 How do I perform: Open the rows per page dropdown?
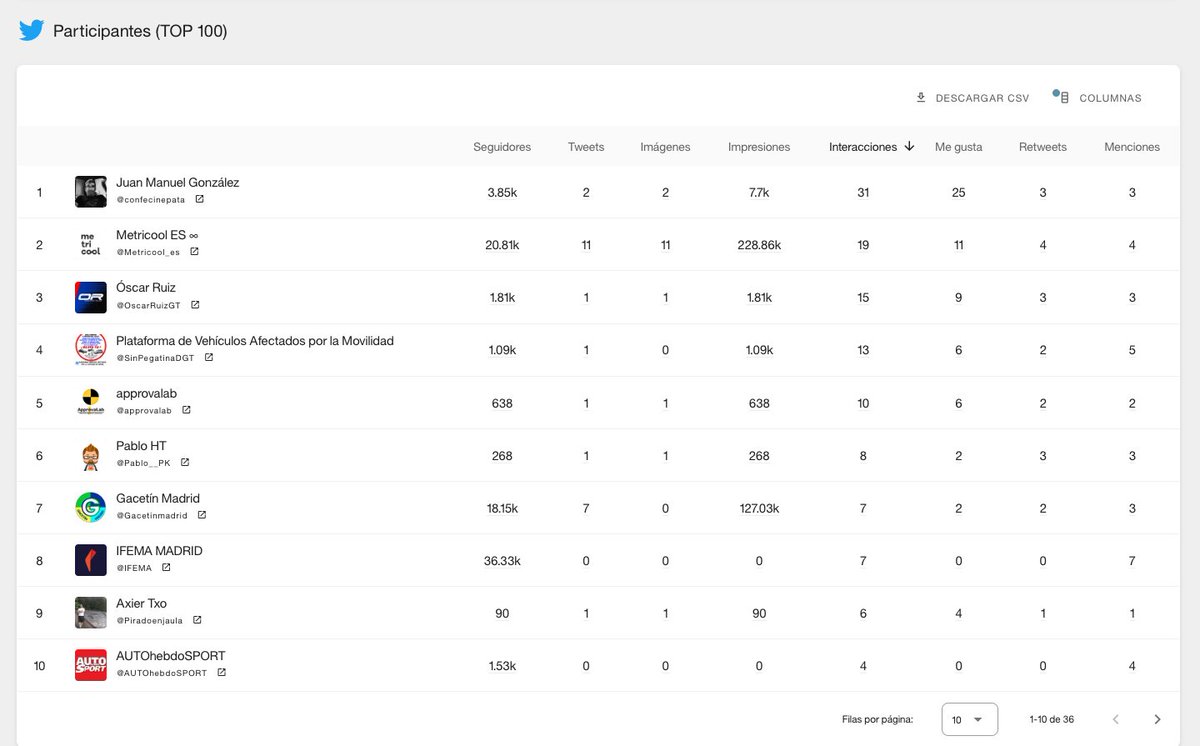969,719
